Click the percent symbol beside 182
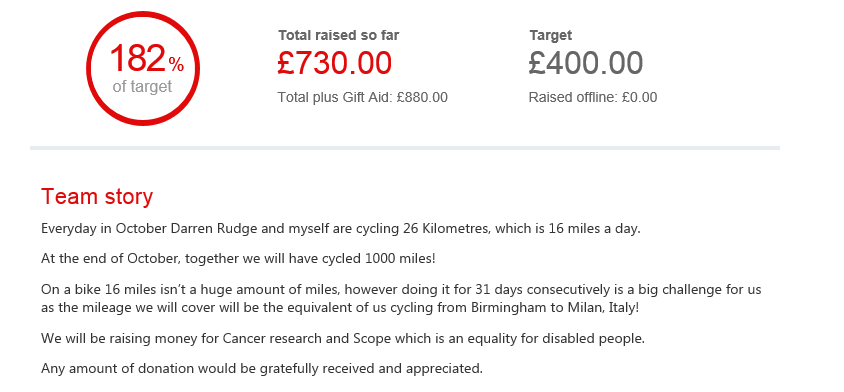Image resolution: width=844 pixels, height=392 pixels. 176,65
